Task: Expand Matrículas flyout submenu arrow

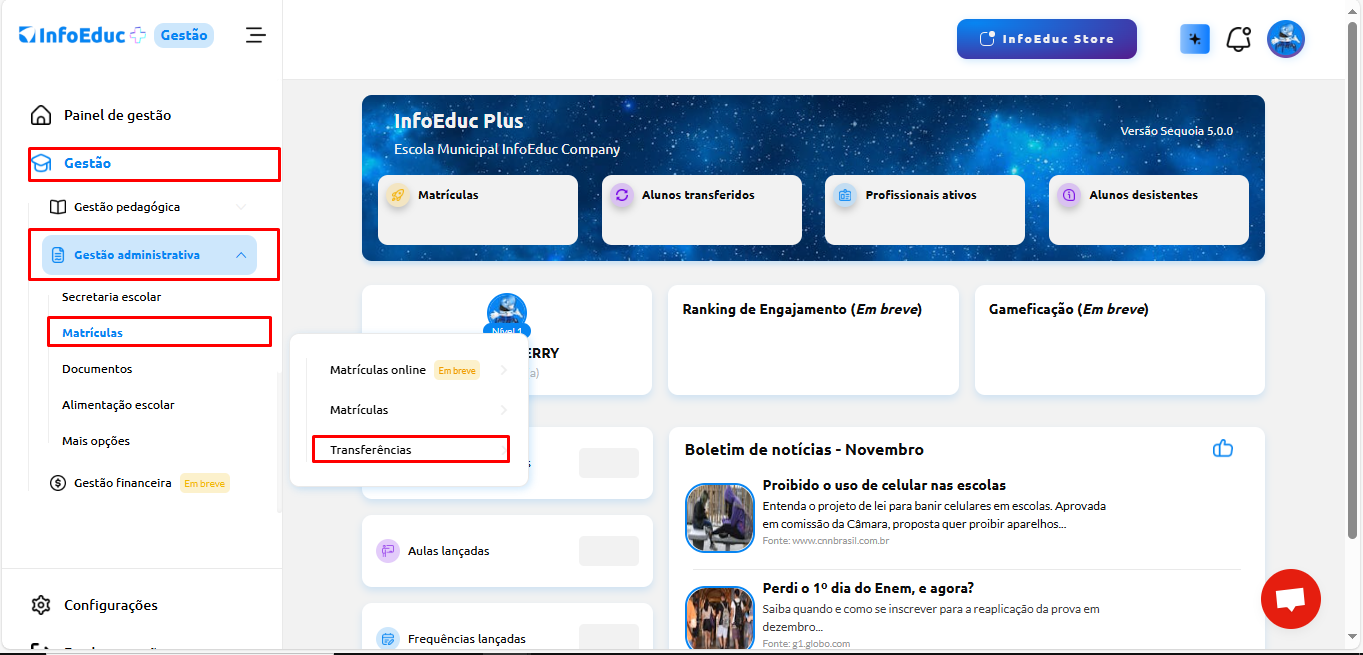Action: tap(503, 410)
